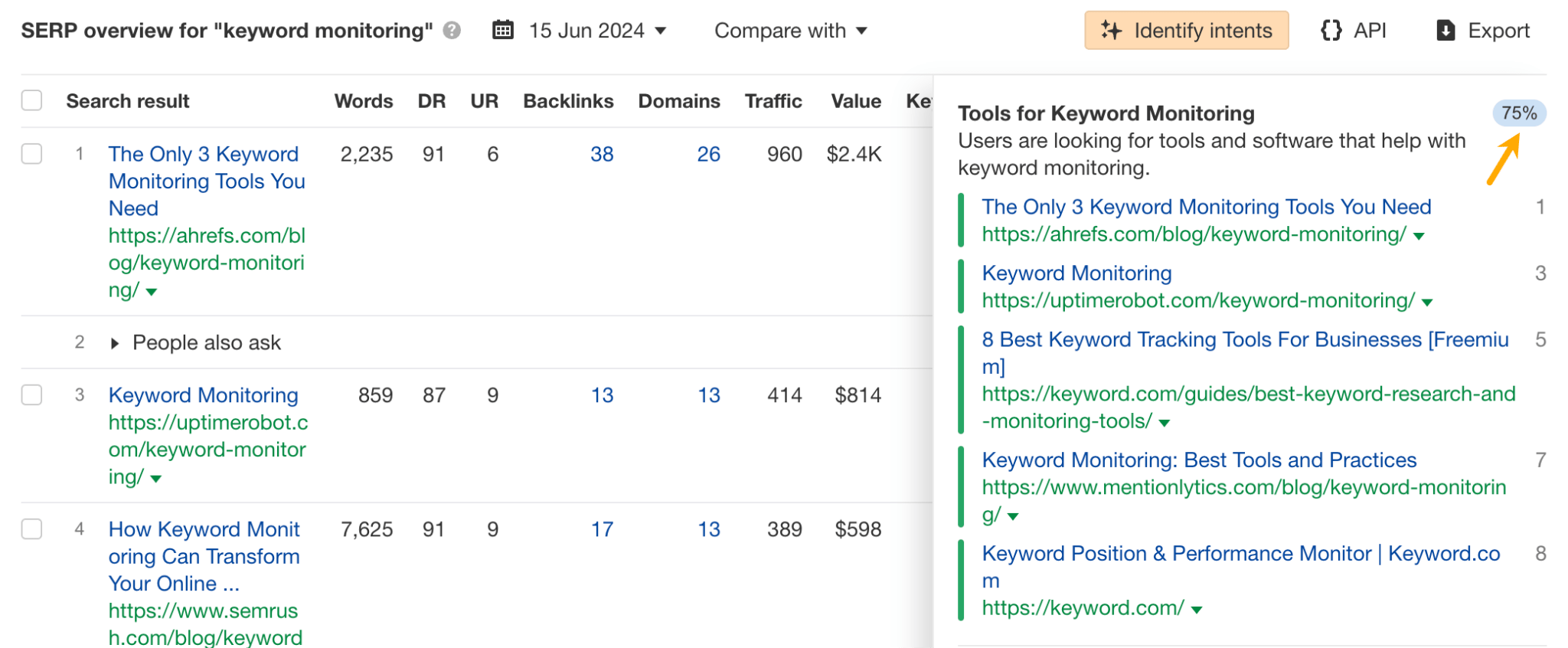Click the 75% intent share badge
Viewport: 1568px width, 648px height.
1519,113
